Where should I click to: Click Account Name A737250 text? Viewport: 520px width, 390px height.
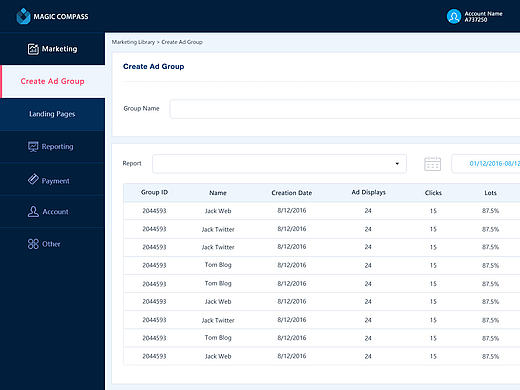[483, 17]
